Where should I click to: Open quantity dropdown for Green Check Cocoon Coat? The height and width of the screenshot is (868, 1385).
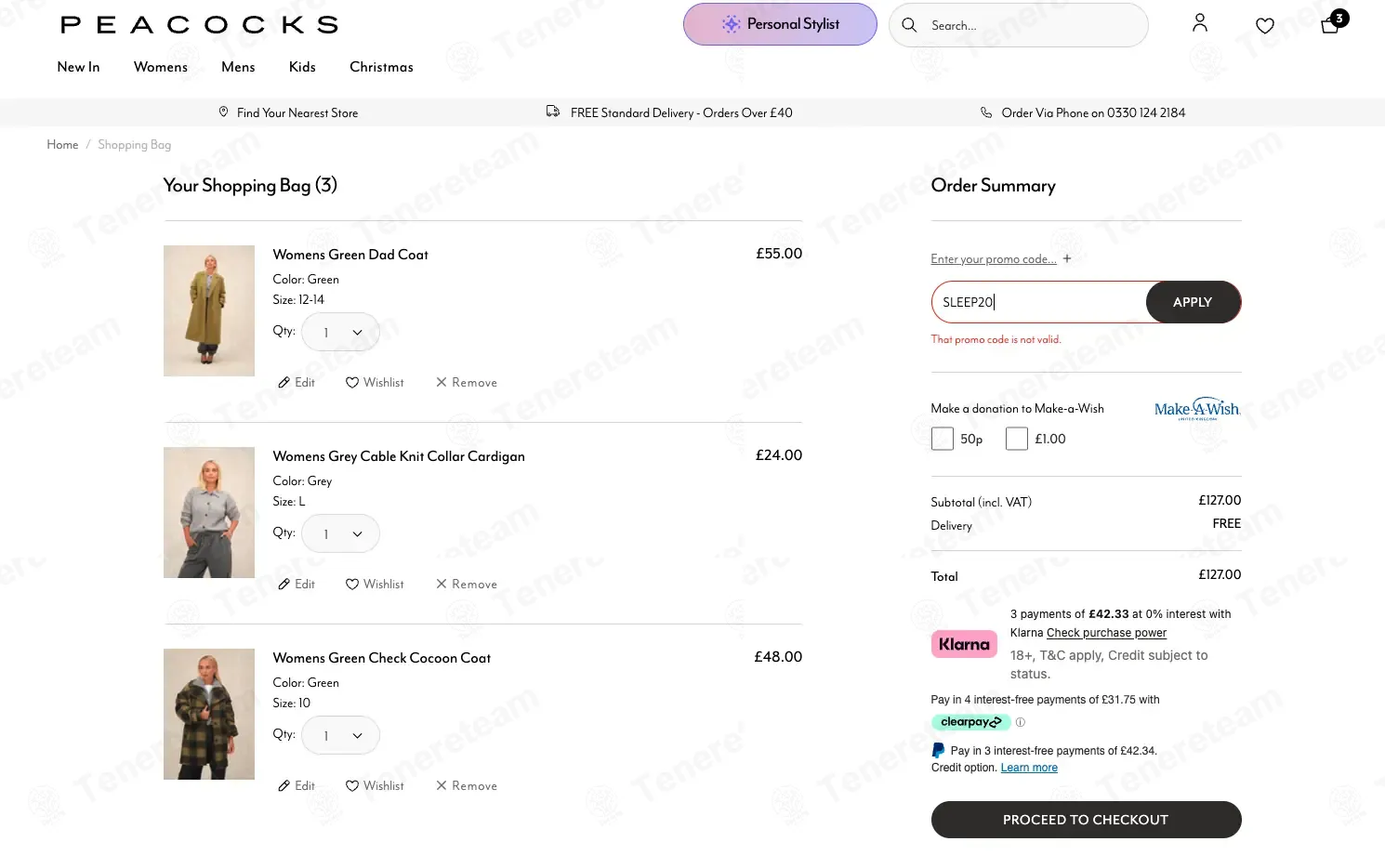coord(340,735)
